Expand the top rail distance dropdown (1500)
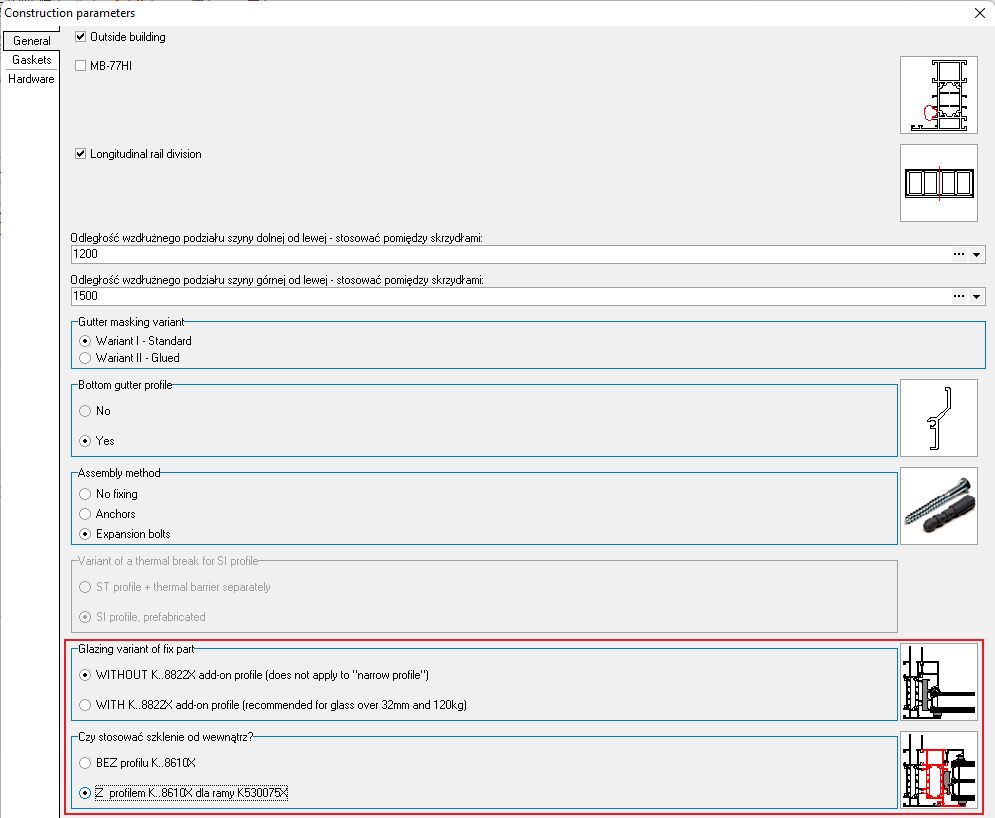This screenshot has width=995, height=818. [977, 297]
